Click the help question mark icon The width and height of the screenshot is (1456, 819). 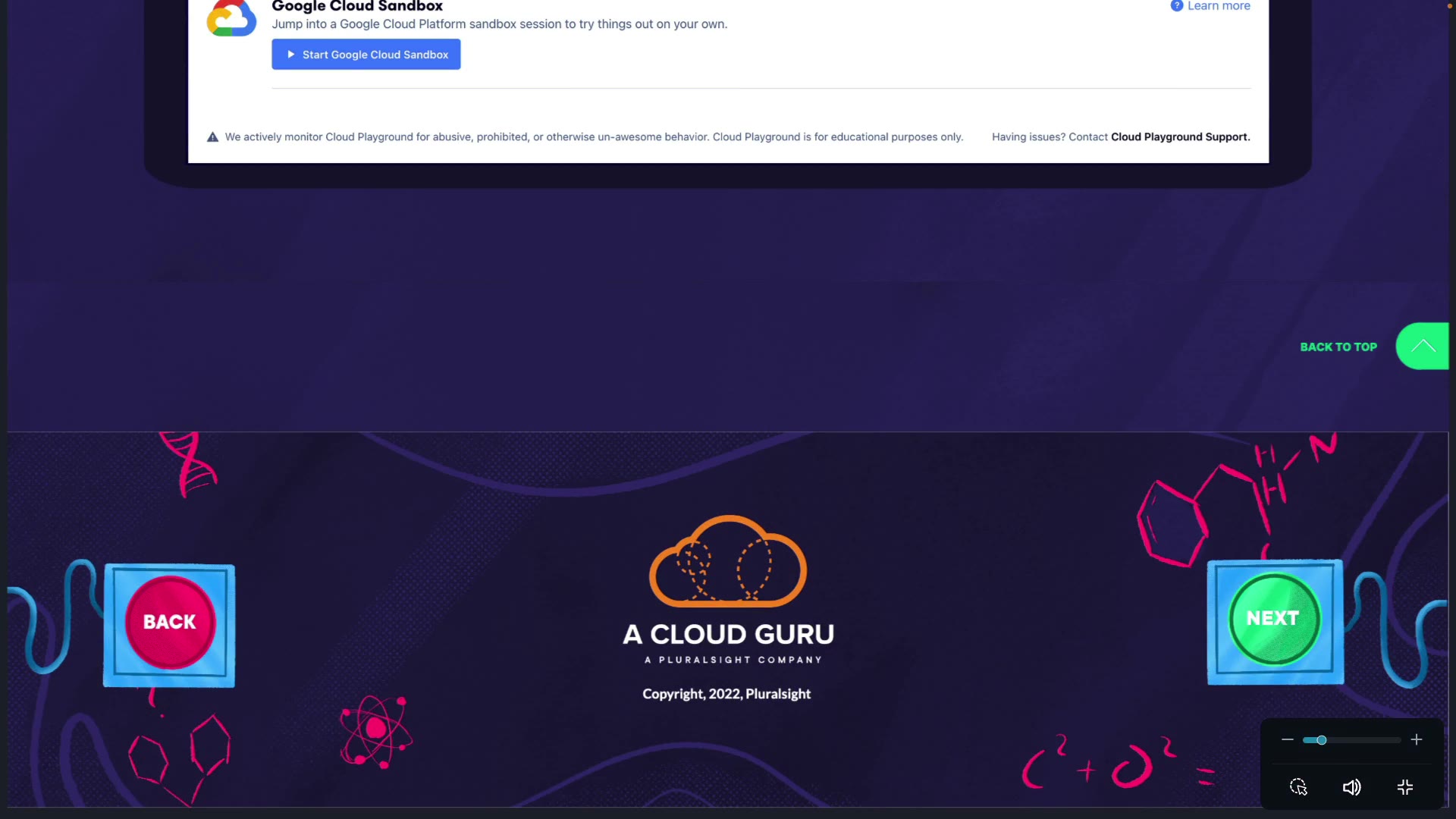pos(1176,6)
